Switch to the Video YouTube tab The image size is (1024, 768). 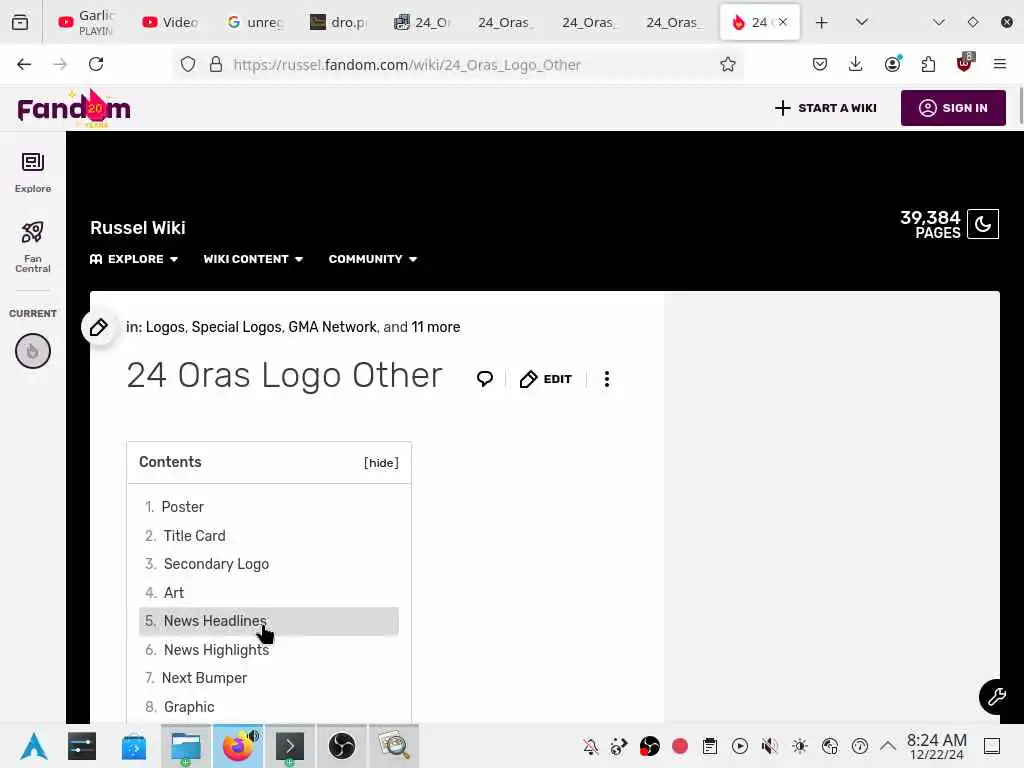(170, 22)
